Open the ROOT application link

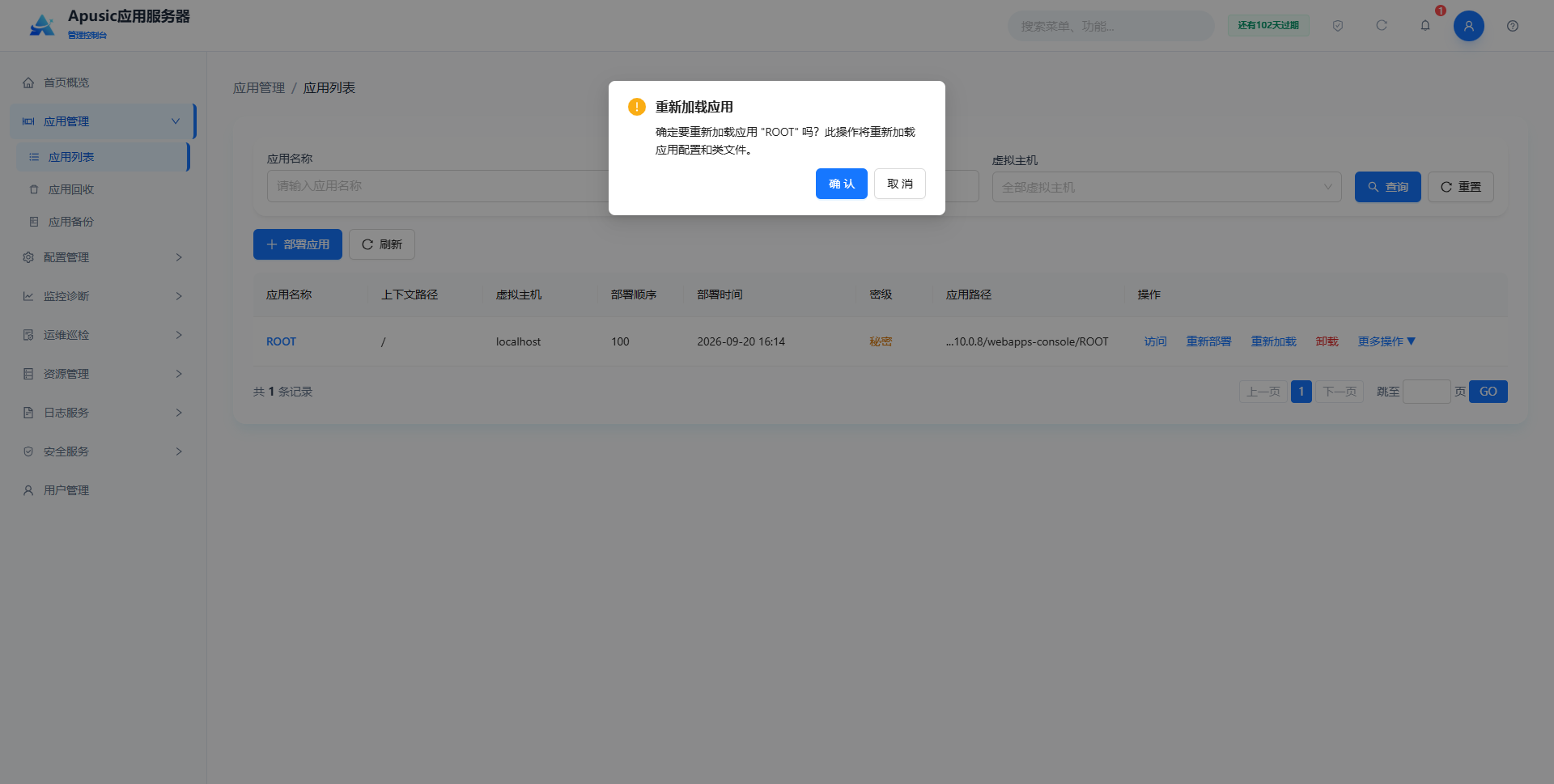[281, 341]
